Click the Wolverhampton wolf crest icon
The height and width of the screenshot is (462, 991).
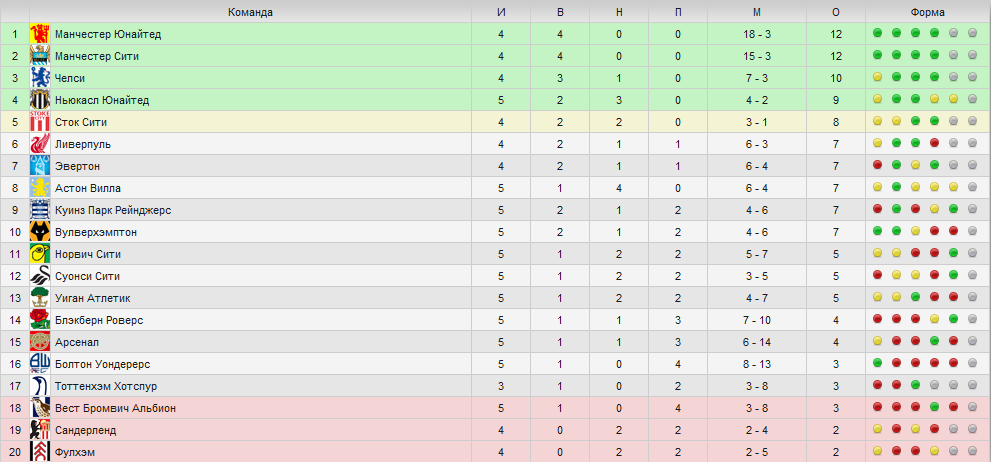tap(40, 232)
